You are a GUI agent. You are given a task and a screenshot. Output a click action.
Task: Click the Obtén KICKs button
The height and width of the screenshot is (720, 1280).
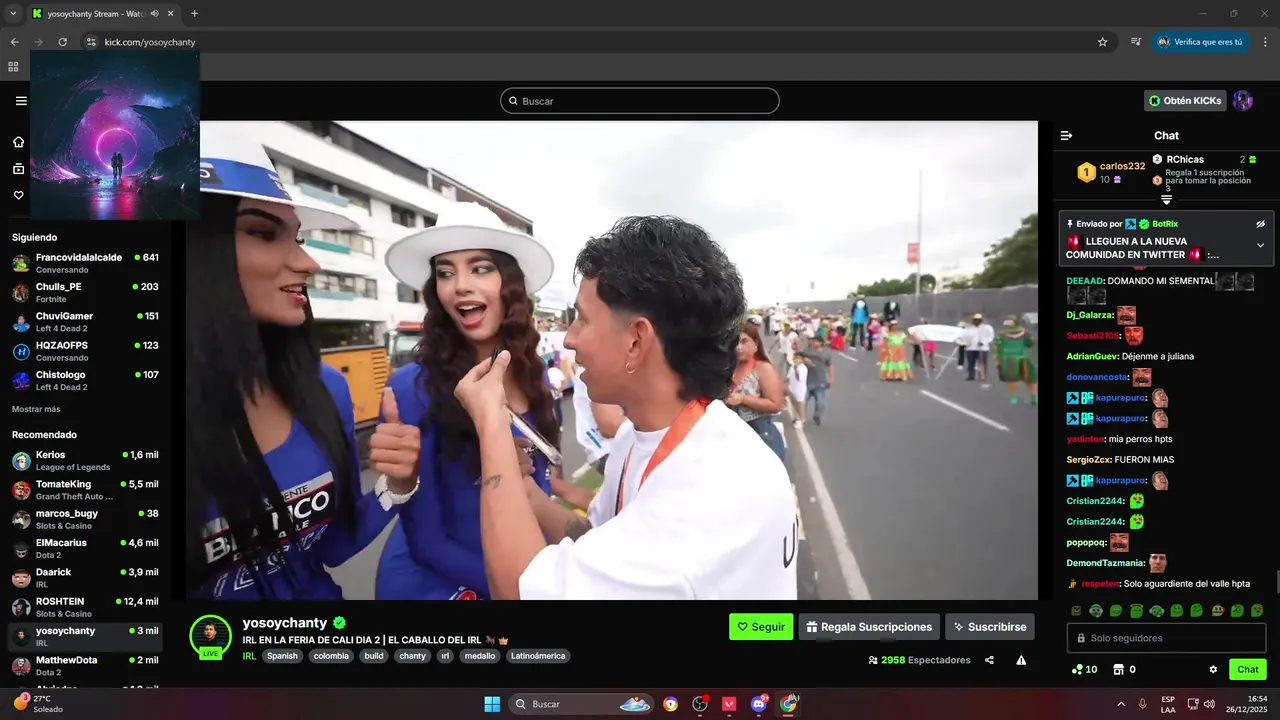(x=1185, y=101)
